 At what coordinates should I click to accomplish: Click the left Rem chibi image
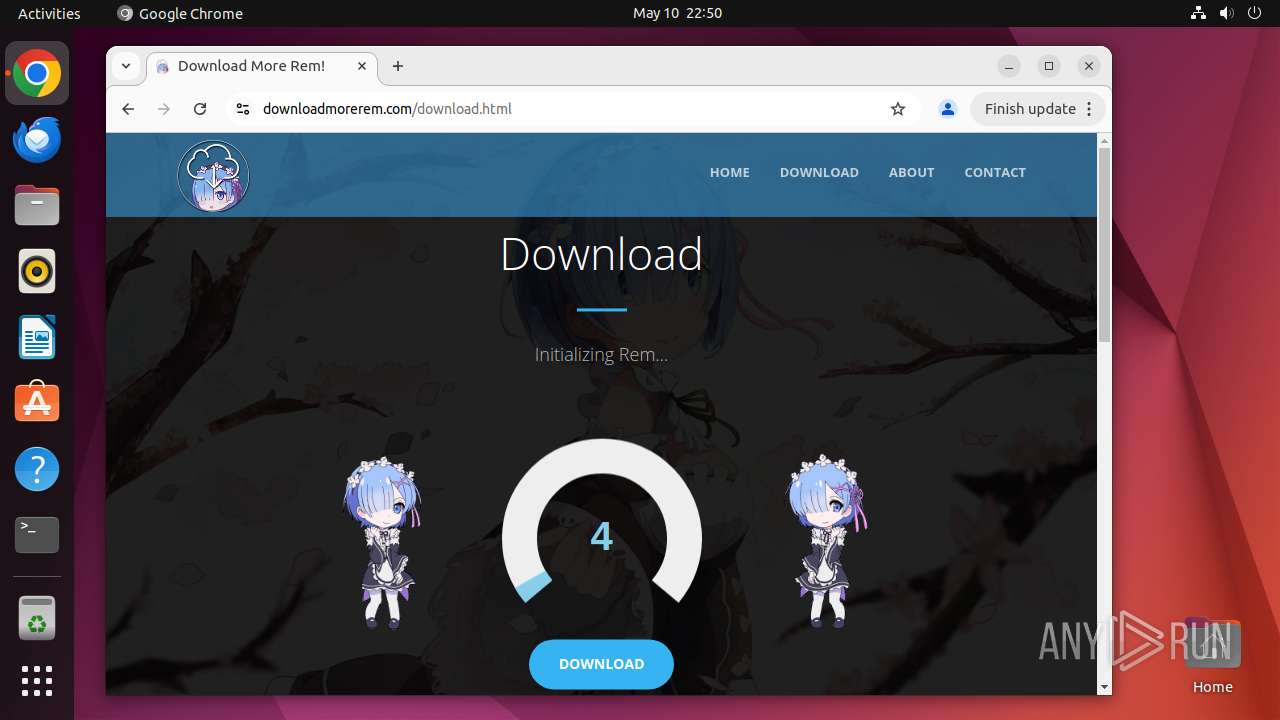coord(382,541)
